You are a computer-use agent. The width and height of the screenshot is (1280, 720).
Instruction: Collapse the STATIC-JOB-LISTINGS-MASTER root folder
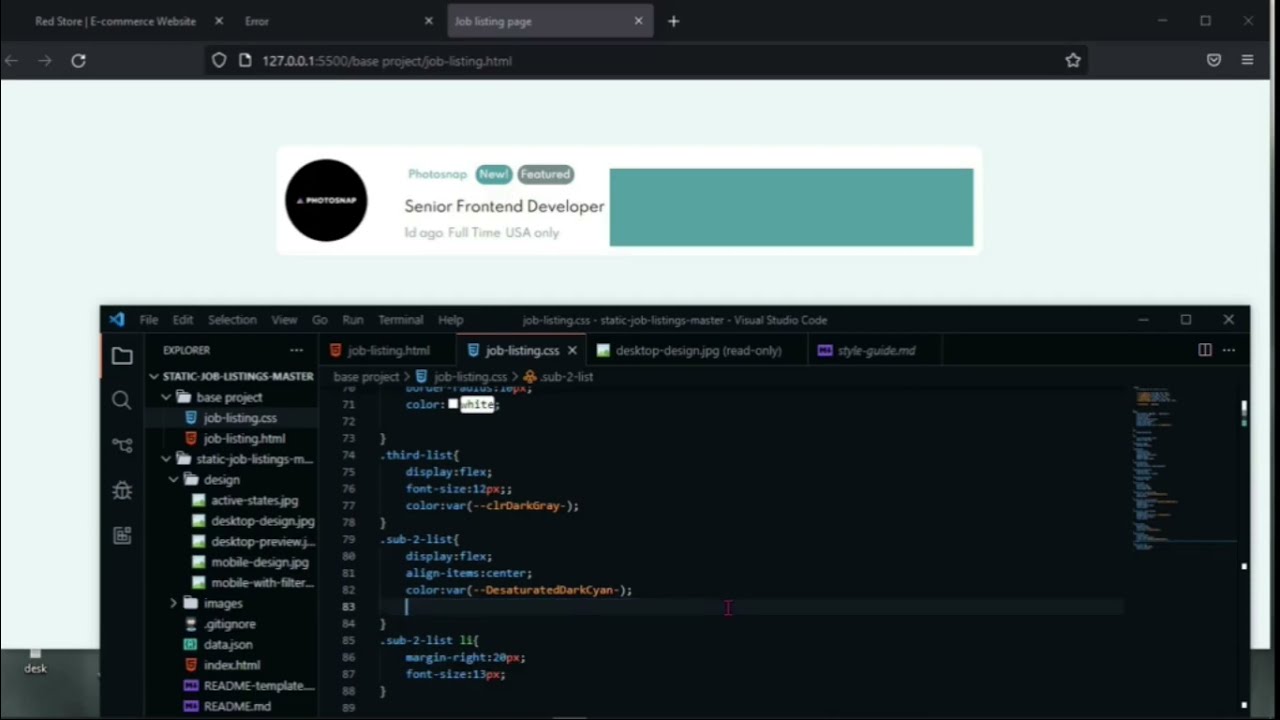tap(154, 377)
